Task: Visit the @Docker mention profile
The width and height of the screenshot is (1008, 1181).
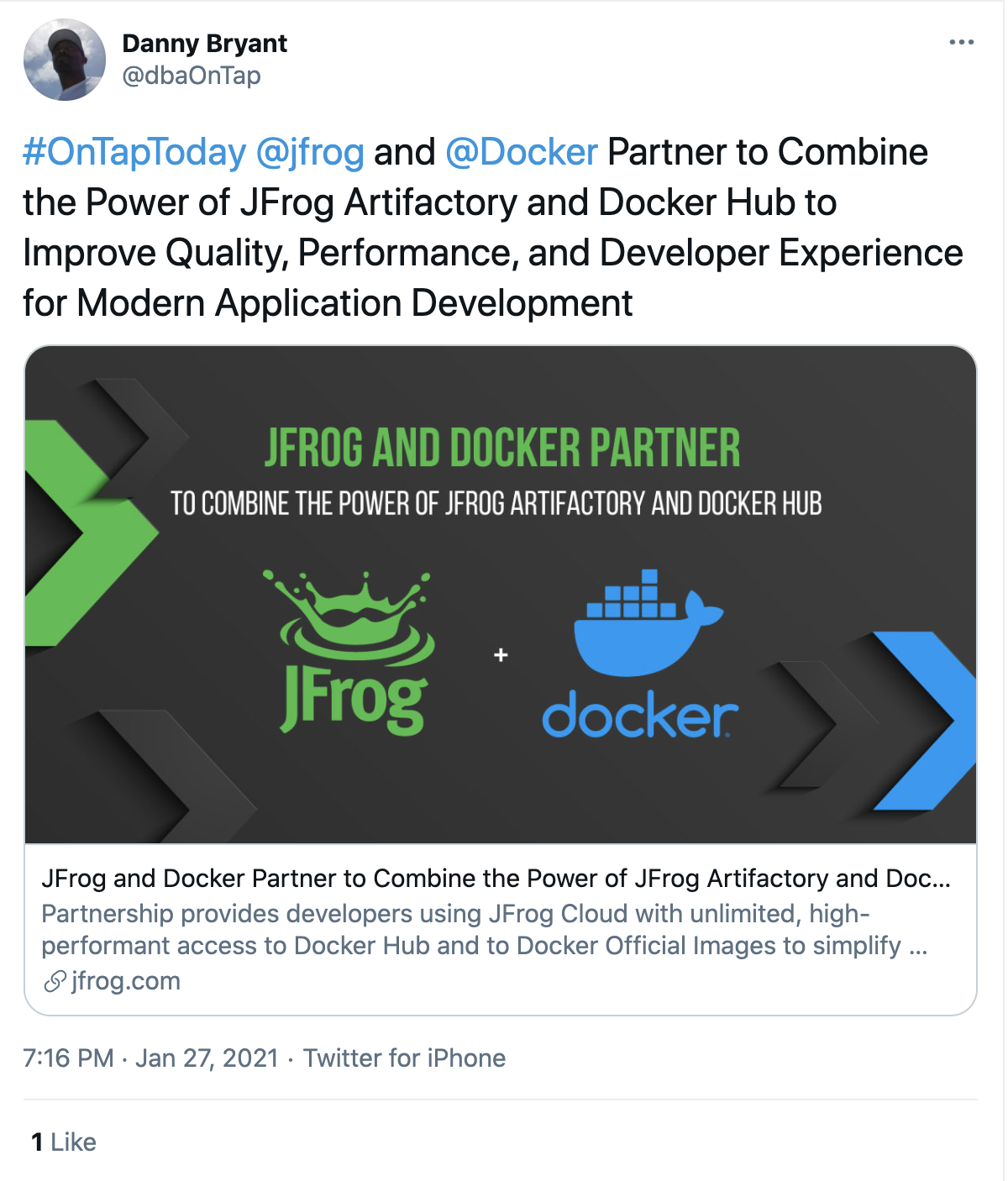Action: point(522,153)
